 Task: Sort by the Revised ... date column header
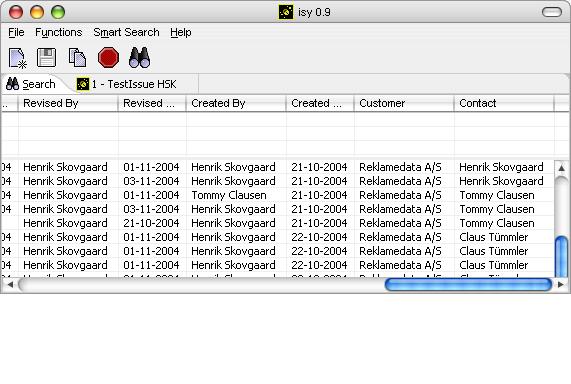point(152,103)
